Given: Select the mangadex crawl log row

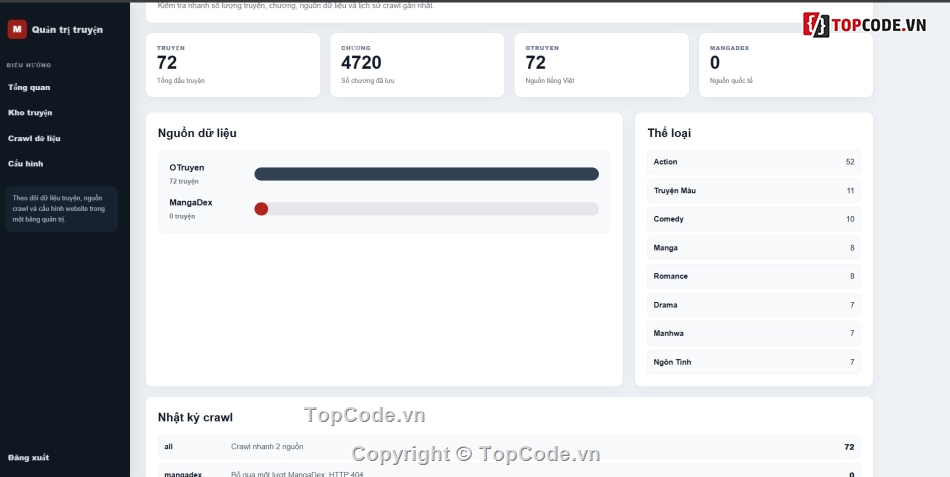Looking at the screenshot, I should [x=509, y=471].
